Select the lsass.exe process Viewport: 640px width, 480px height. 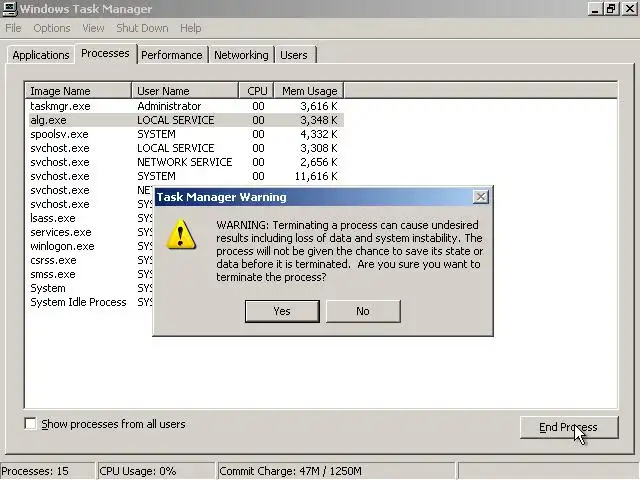tap(53, 218)
